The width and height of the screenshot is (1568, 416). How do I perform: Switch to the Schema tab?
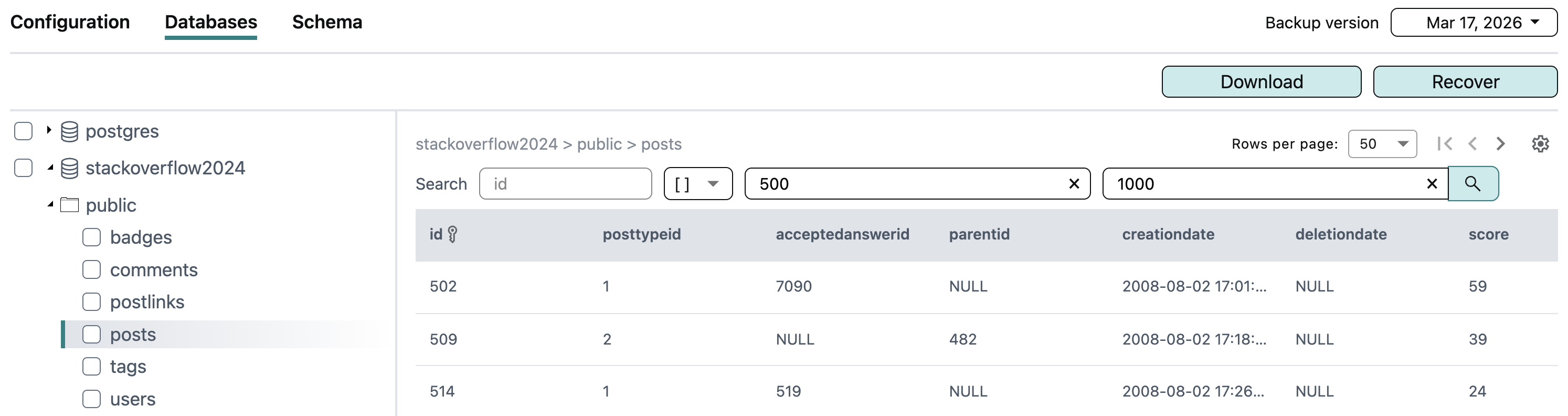click(x=327, y=23)
